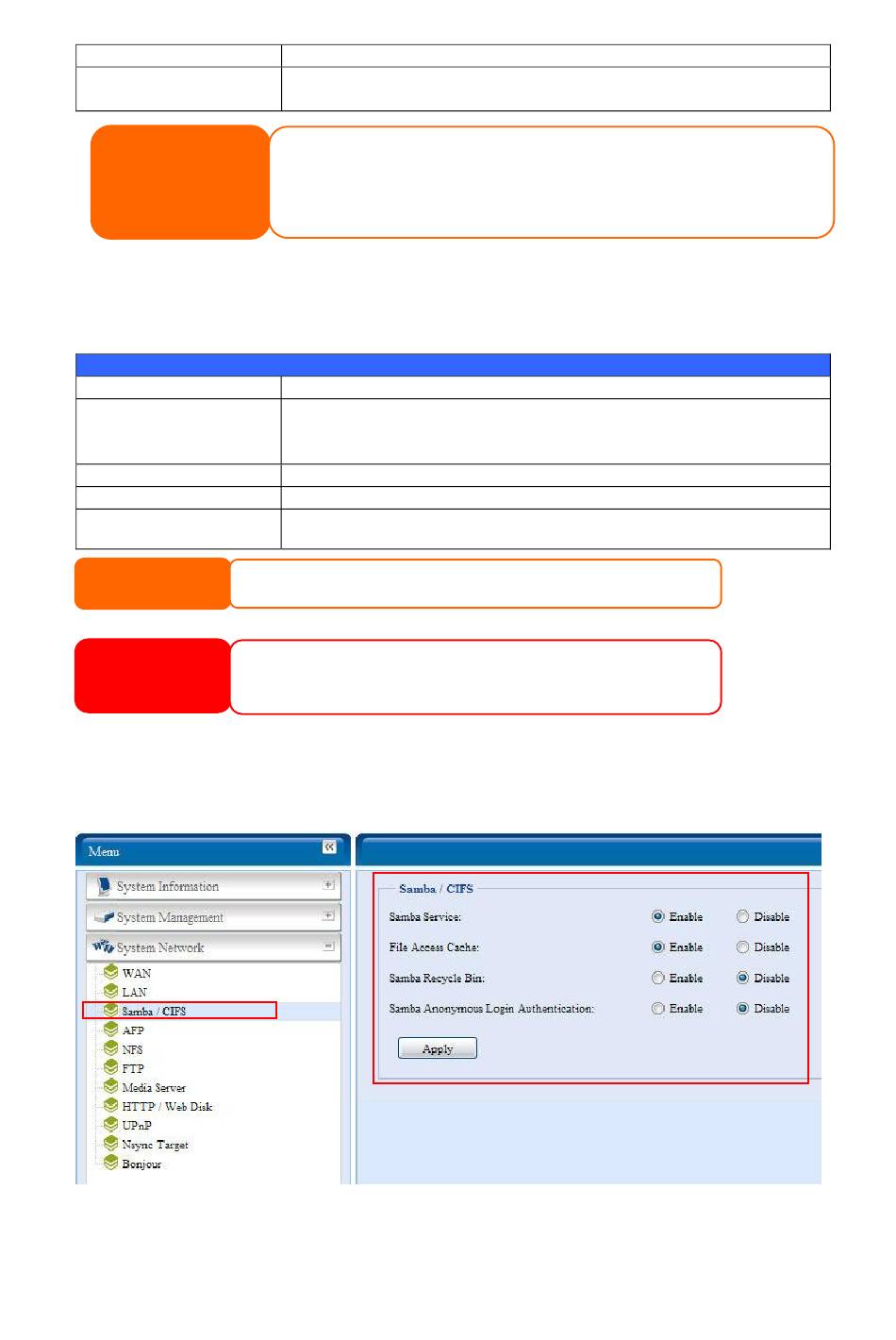Viewport: 896px width, 1340px height.
Task: Disable Samba Anonymous Login Authentication
Action: tap(743, 1008)
